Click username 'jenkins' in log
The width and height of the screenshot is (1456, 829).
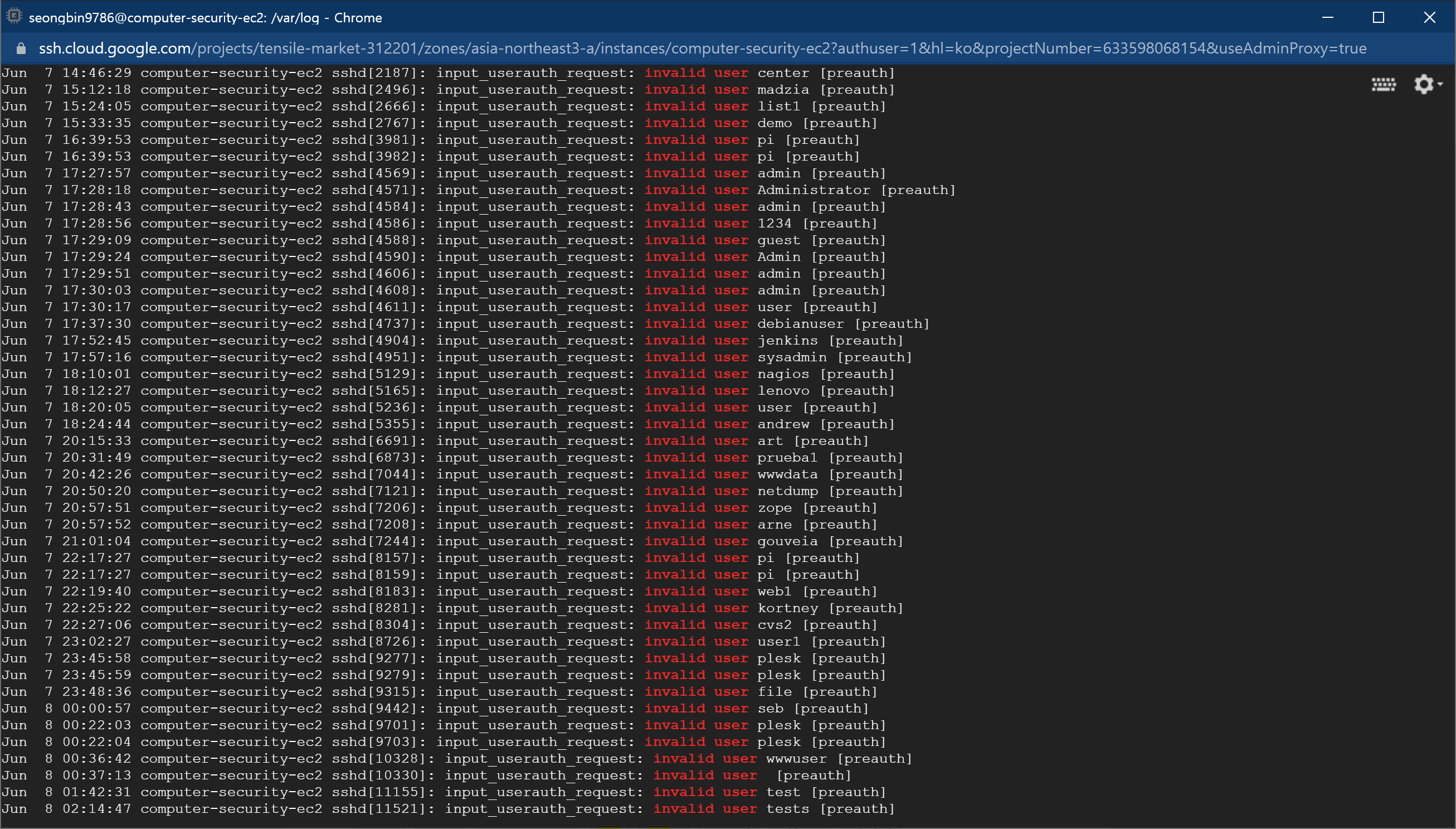(x=787, y=341)
